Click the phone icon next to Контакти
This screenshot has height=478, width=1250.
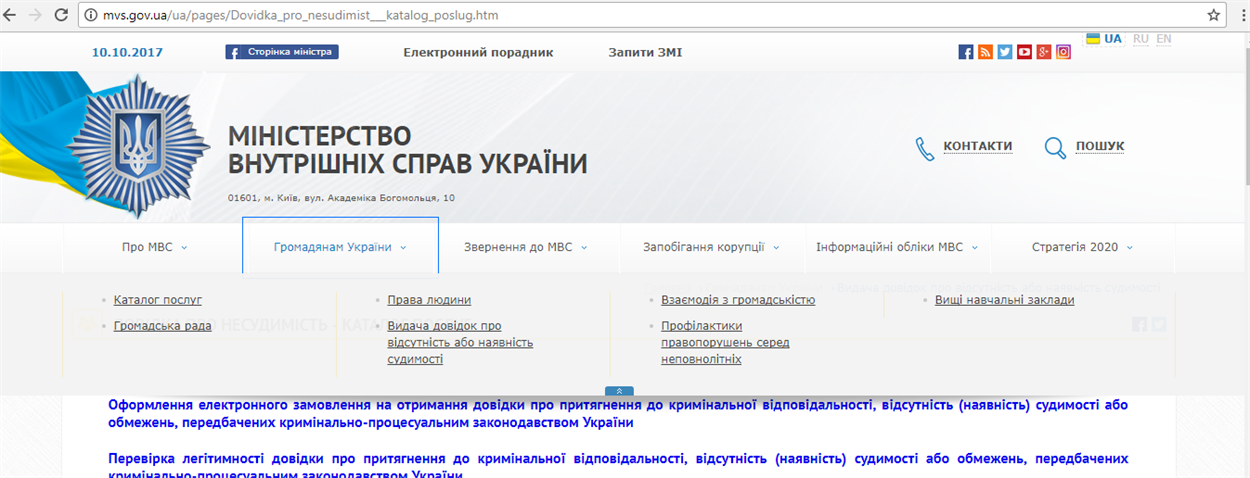[x=925, y=148]
